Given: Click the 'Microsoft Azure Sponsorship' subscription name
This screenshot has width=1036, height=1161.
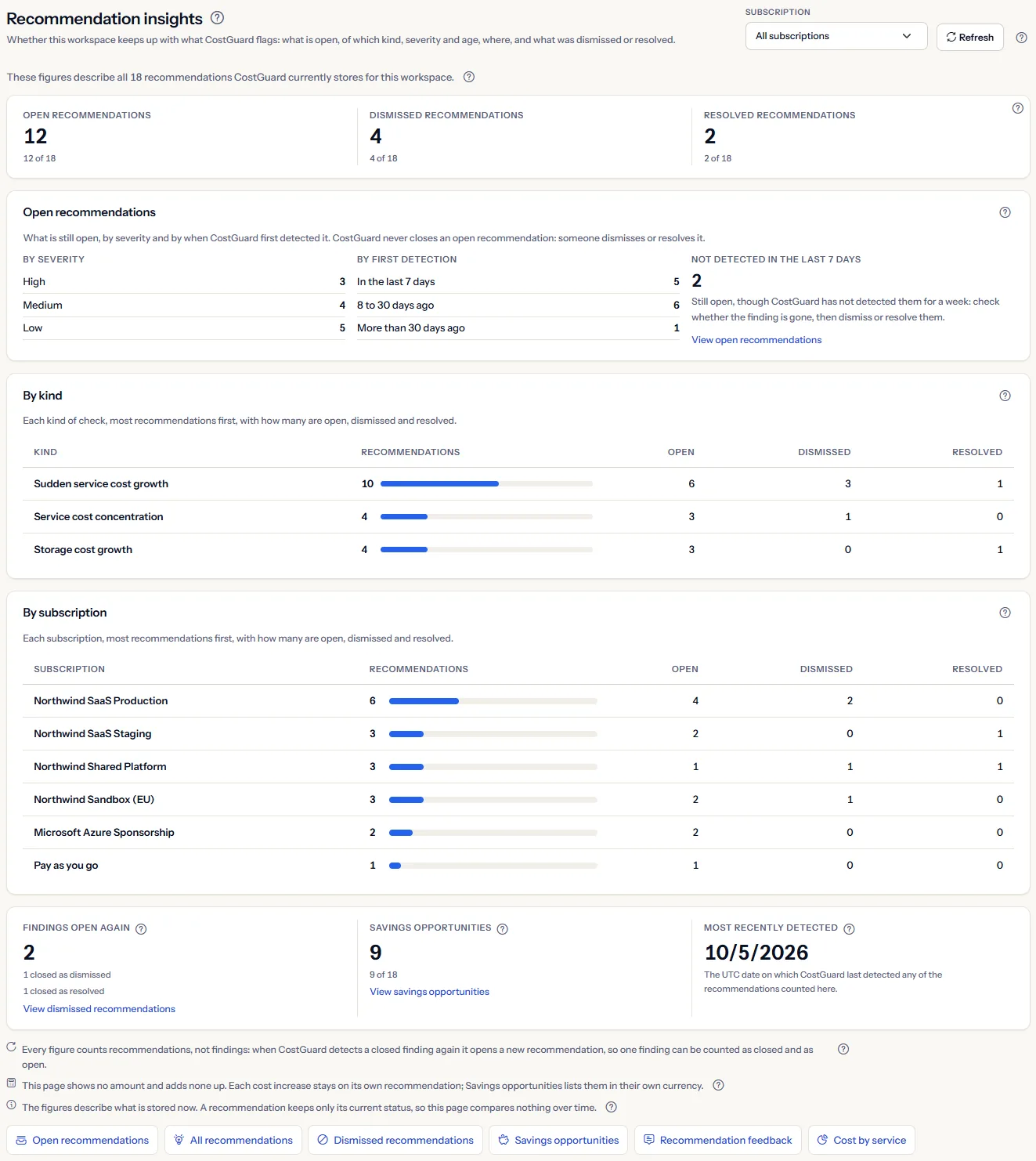Looking at the screenshot, I should tap(104, 833).
